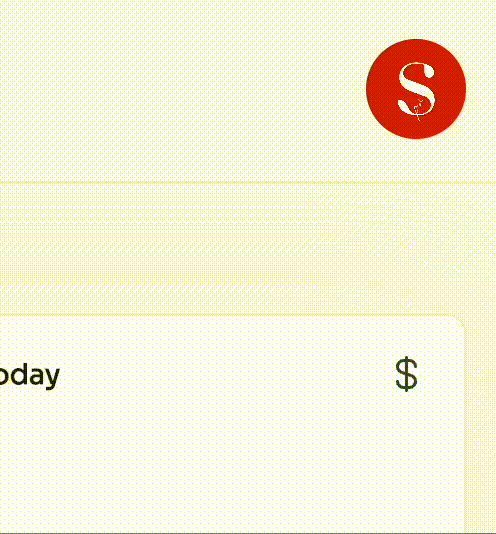Image resolution: width=496 pixels, height=534 pixels.
Task: Click the card space between Today and dollar icon
Action: coord(228,375)
